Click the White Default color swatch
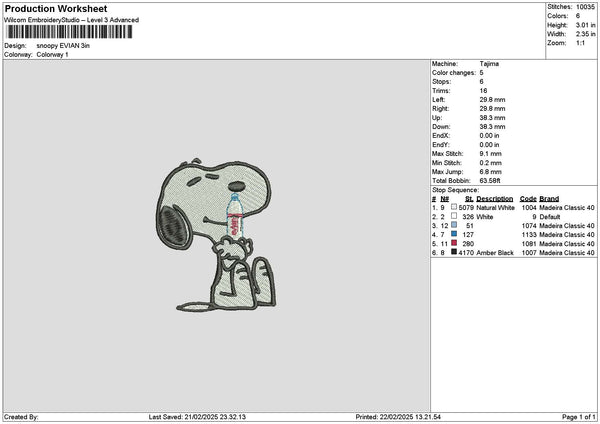The width and height of the screenshot is (600, 424). 454,216
